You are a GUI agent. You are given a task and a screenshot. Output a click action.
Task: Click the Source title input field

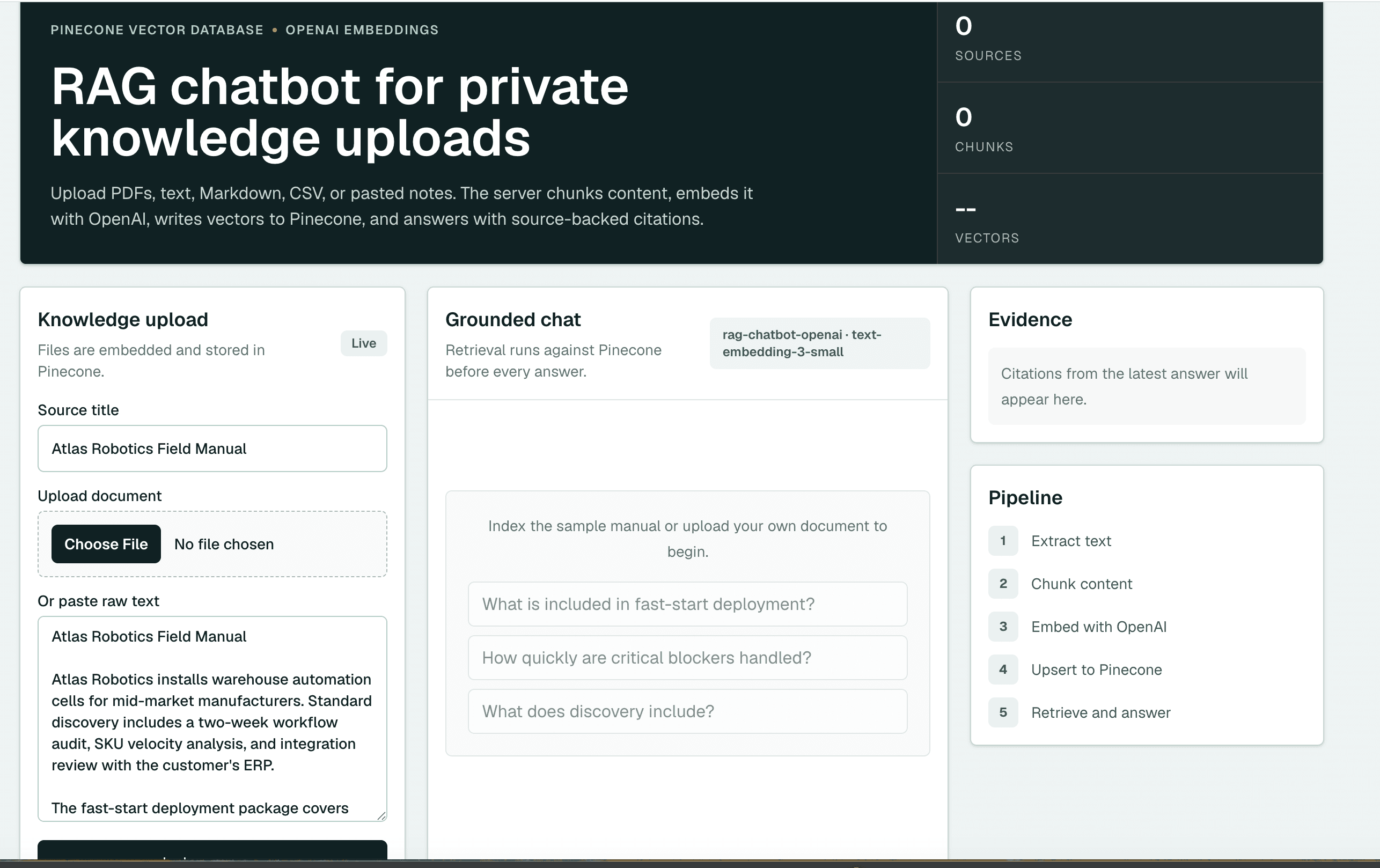tap(212, 448)
